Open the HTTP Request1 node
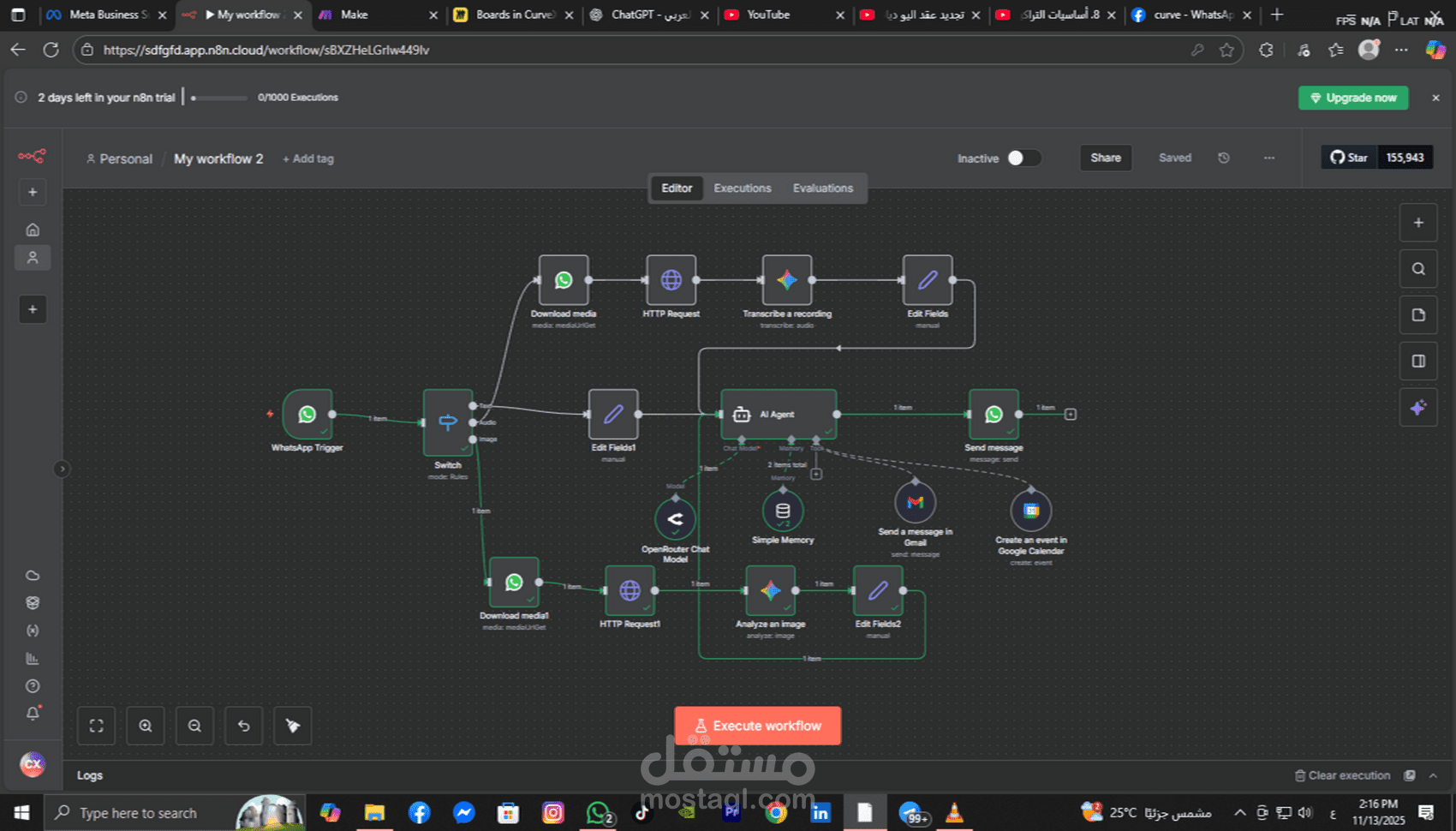The height and width of the screenshot is (831, 1456). point(630,590)
